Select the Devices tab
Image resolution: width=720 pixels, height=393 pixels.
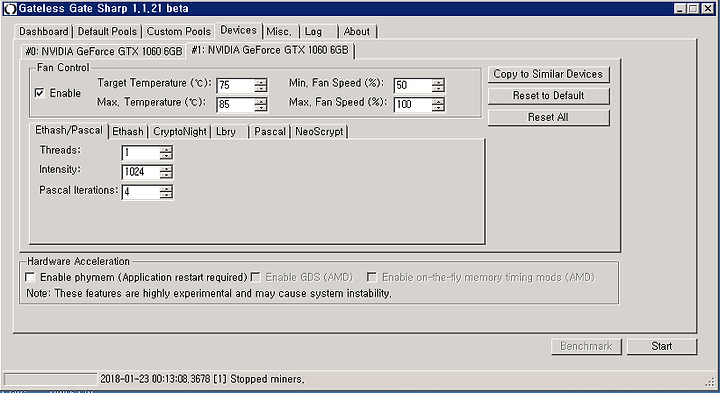pyautogui.click(x=239, y=30)
